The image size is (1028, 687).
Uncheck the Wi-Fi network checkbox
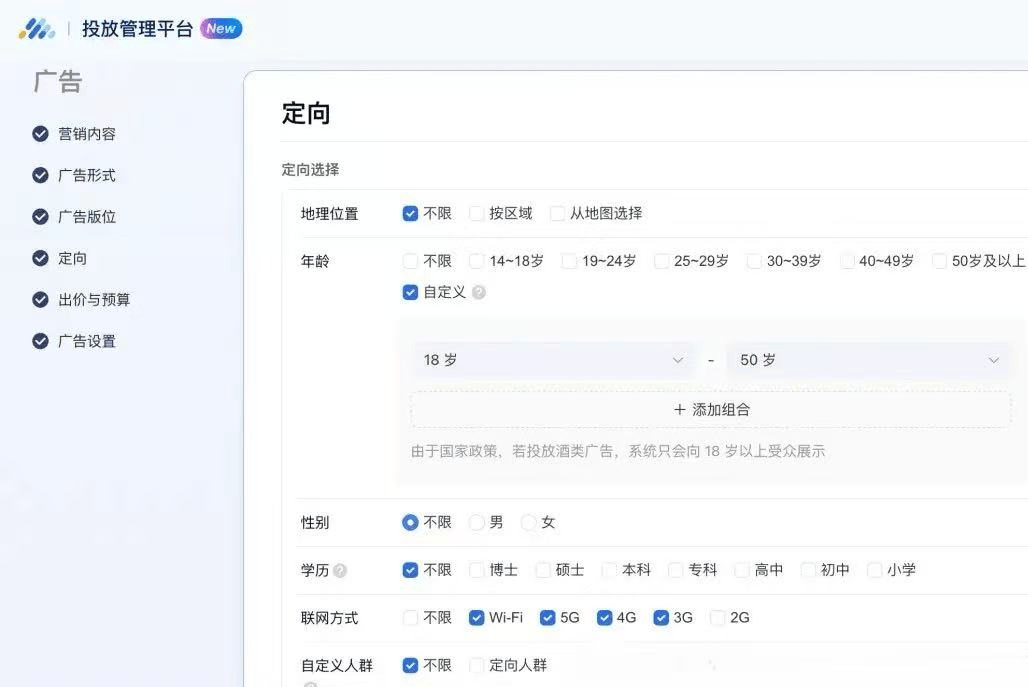[477, 618]
